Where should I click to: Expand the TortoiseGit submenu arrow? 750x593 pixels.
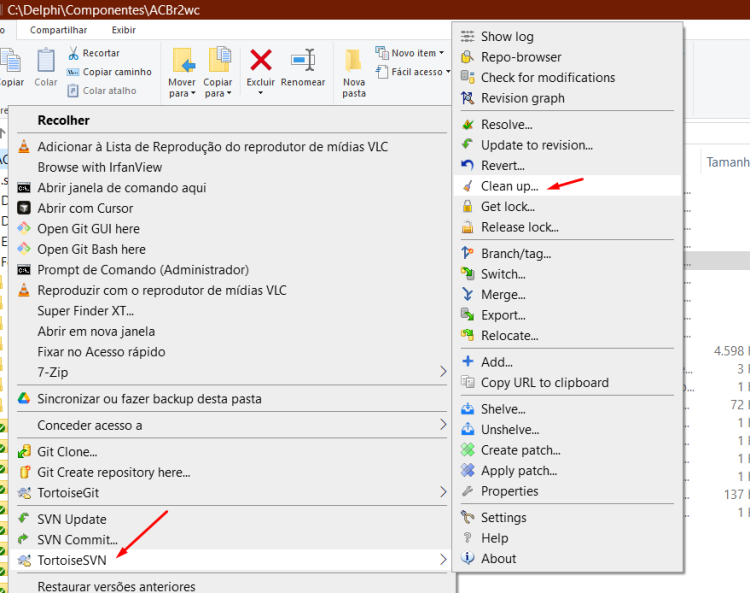point(443,492)
